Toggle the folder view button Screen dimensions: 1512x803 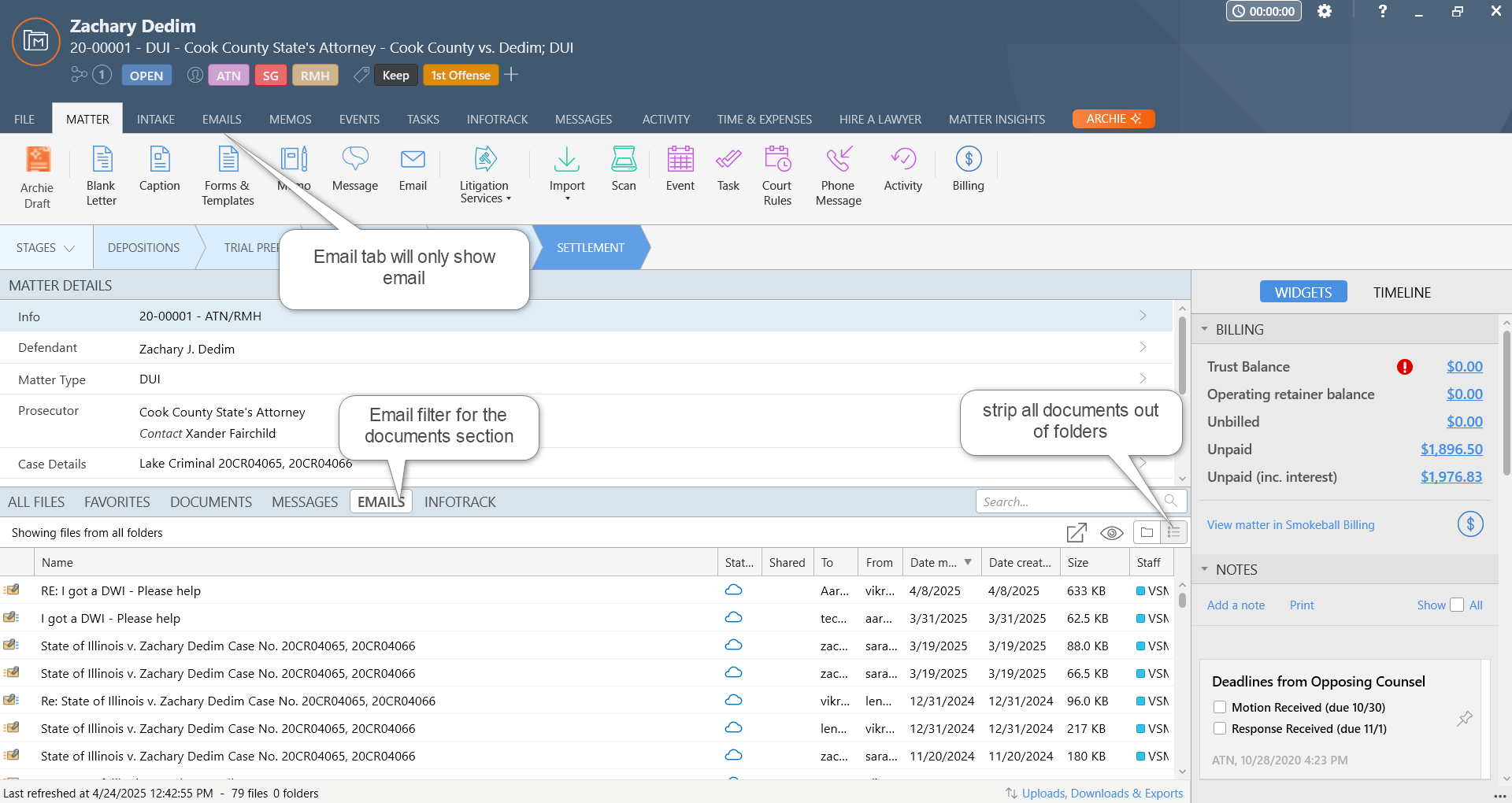click(1147, 533)
